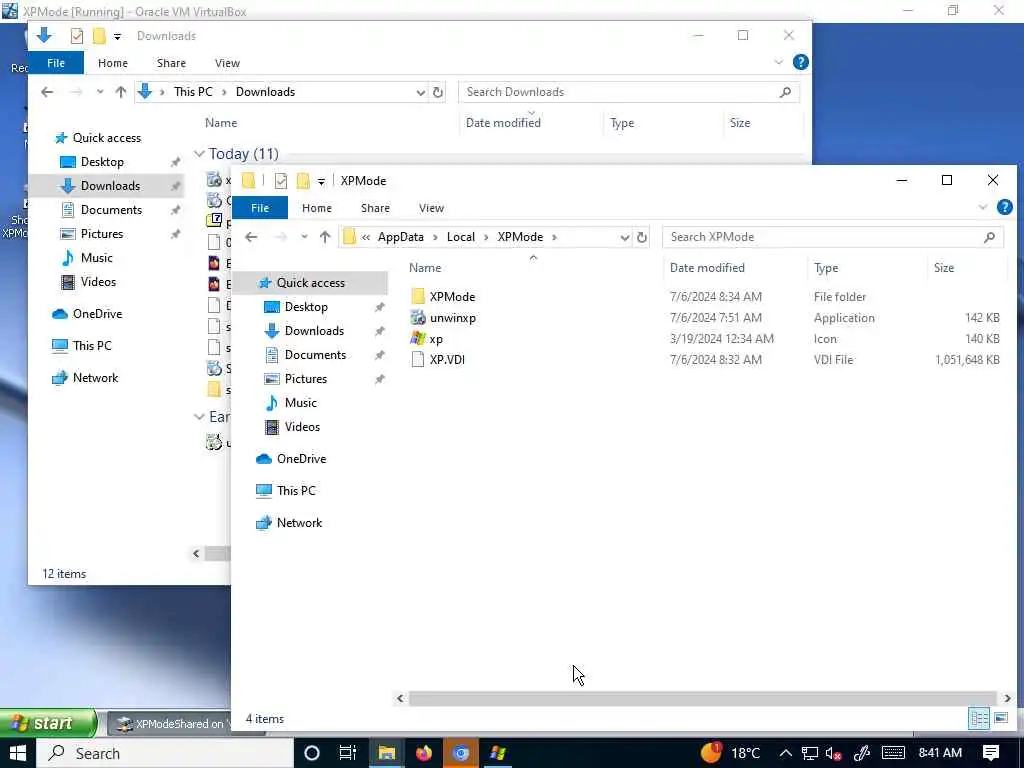The height and width of the screenshot is (768, 1024).
Task: Open help in XPMode window
Action: pos(1004,208)
